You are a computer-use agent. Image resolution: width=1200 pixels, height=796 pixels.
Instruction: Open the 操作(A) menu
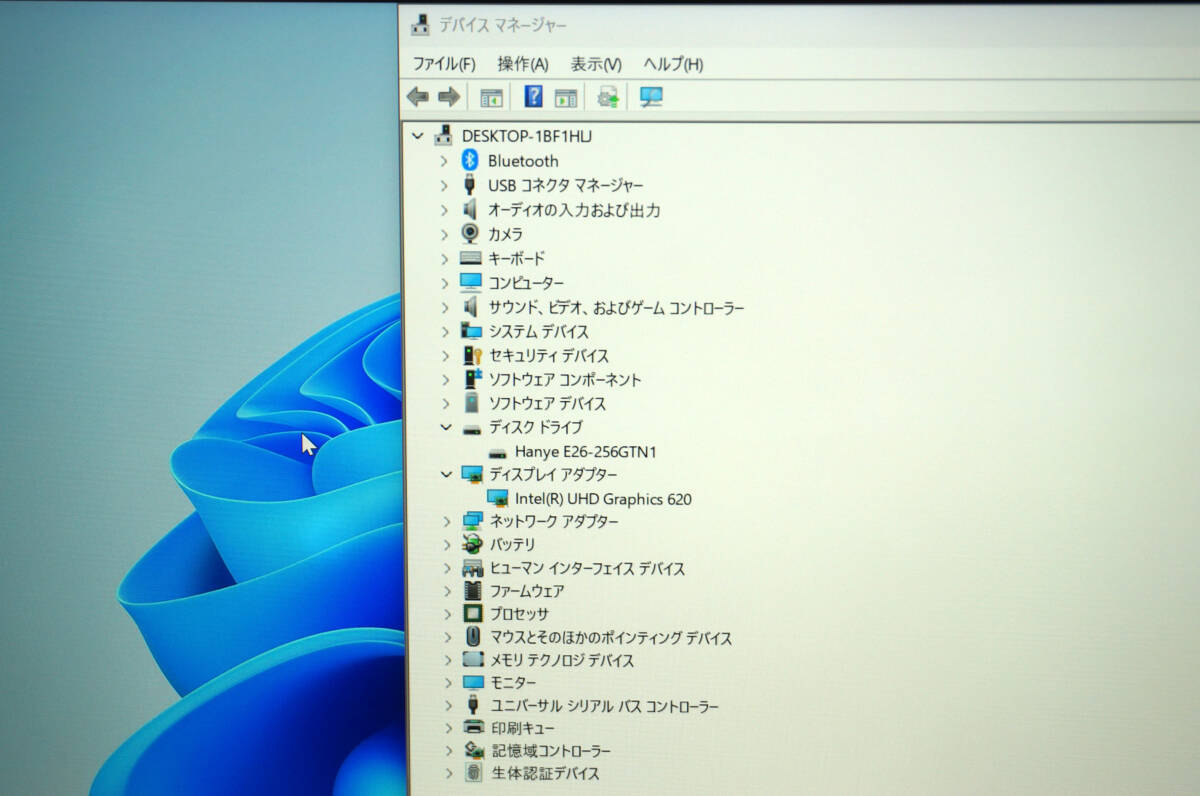coord(523,64)
